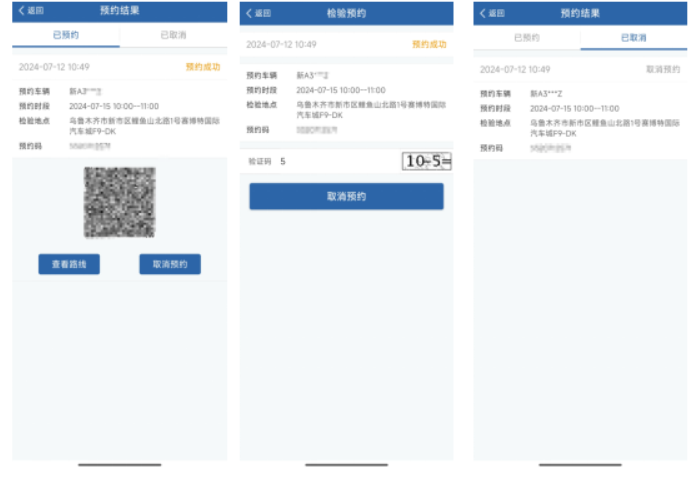Click timestamp 2024-07-12 10:49 on middle screen
Image resolution: width=695 pixels, height=482 pixels.
(x=281, y=44)
